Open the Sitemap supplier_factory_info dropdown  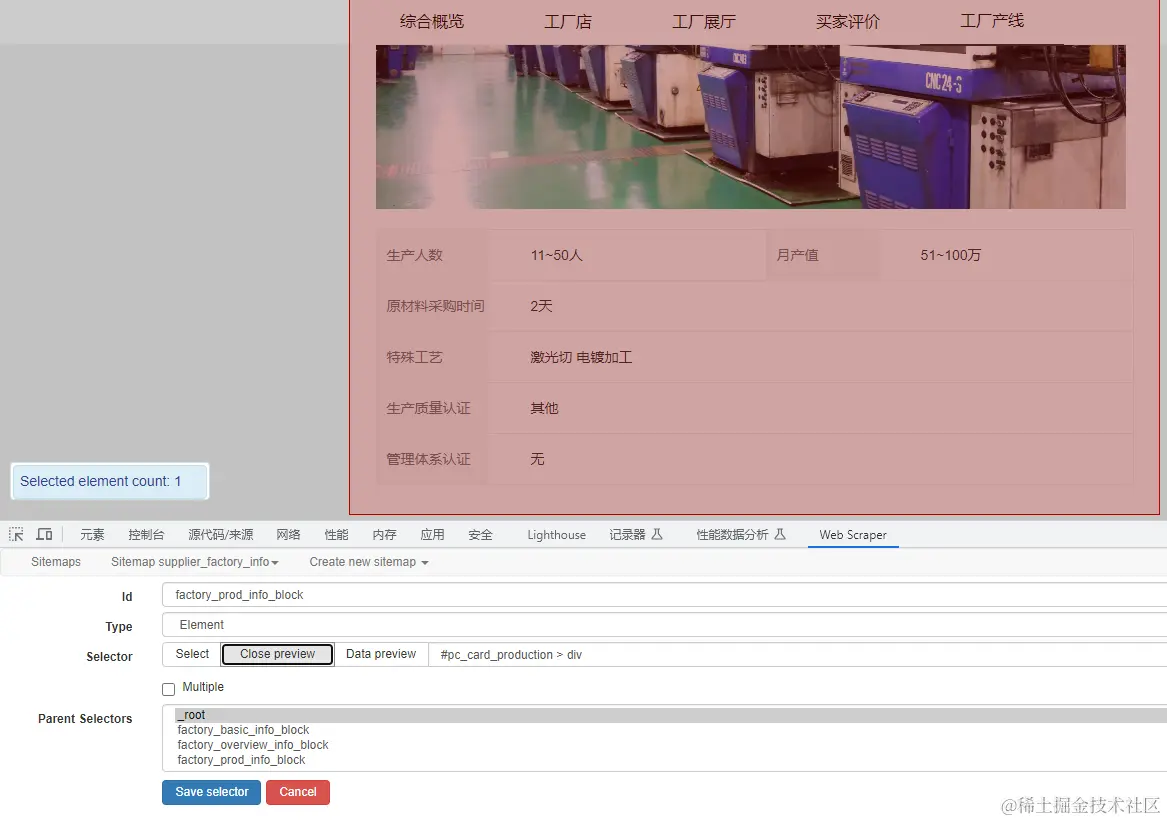194,561
